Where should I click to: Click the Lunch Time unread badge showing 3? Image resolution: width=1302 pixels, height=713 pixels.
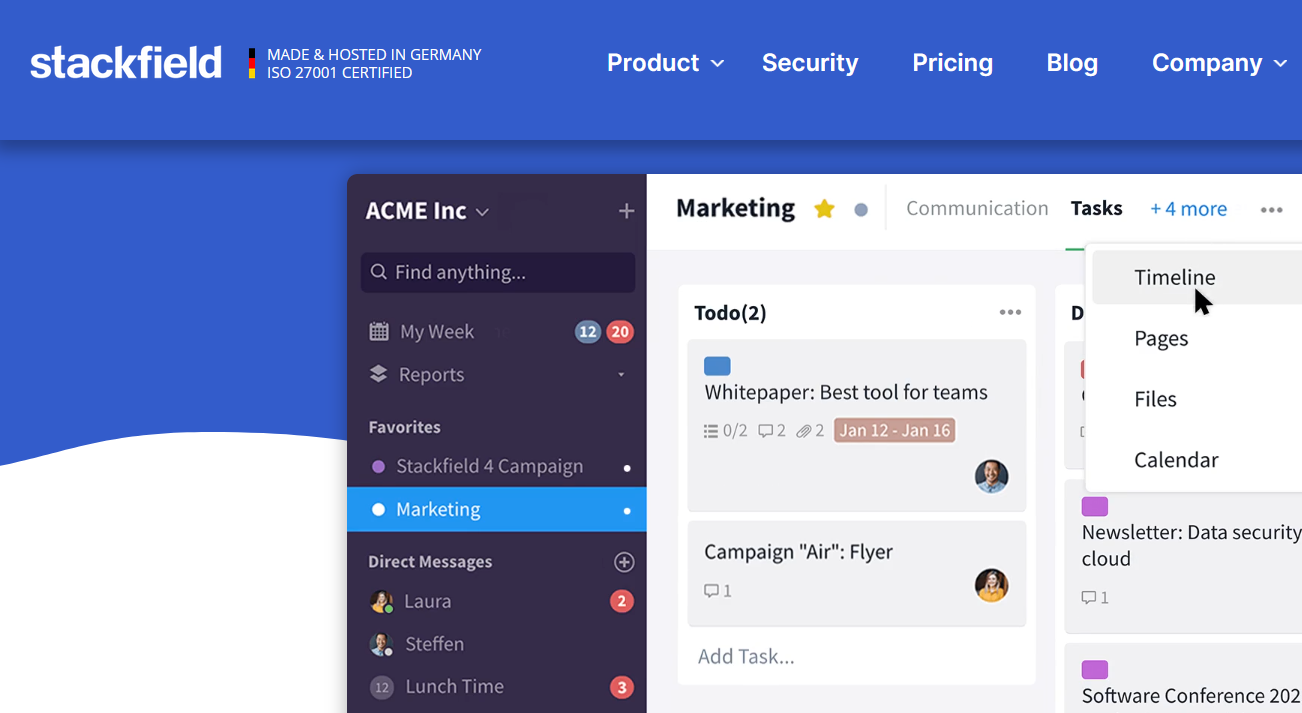622,687
